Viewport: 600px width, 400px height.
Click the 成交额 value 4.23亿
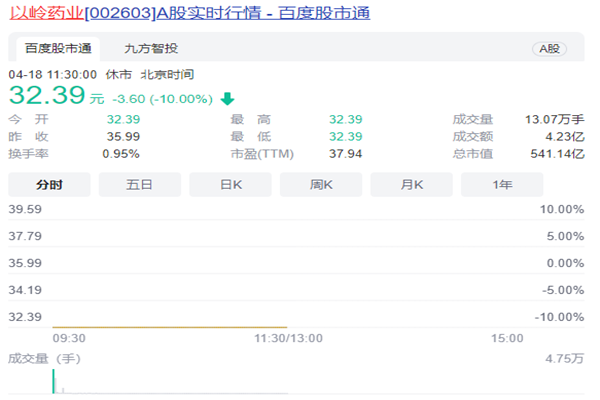tap(565, 137)
